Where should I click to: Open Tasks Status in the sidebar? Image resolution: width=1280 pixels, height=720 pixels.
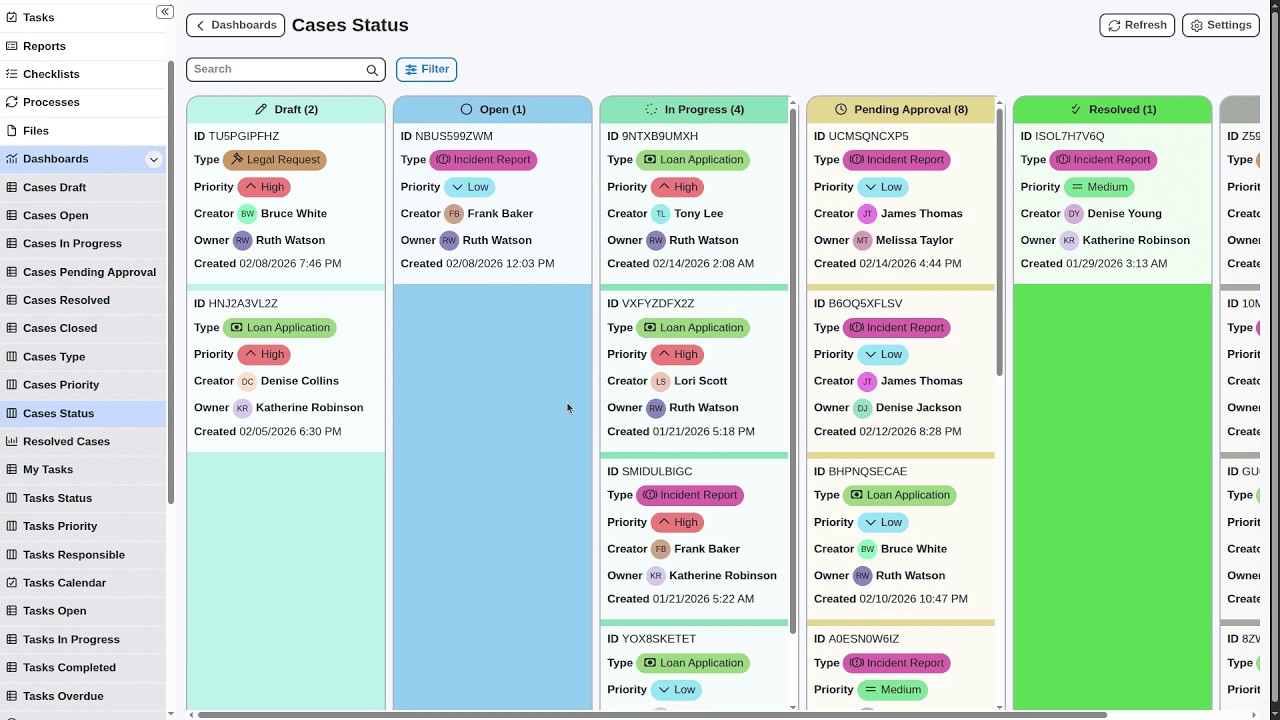pos(83,498)
